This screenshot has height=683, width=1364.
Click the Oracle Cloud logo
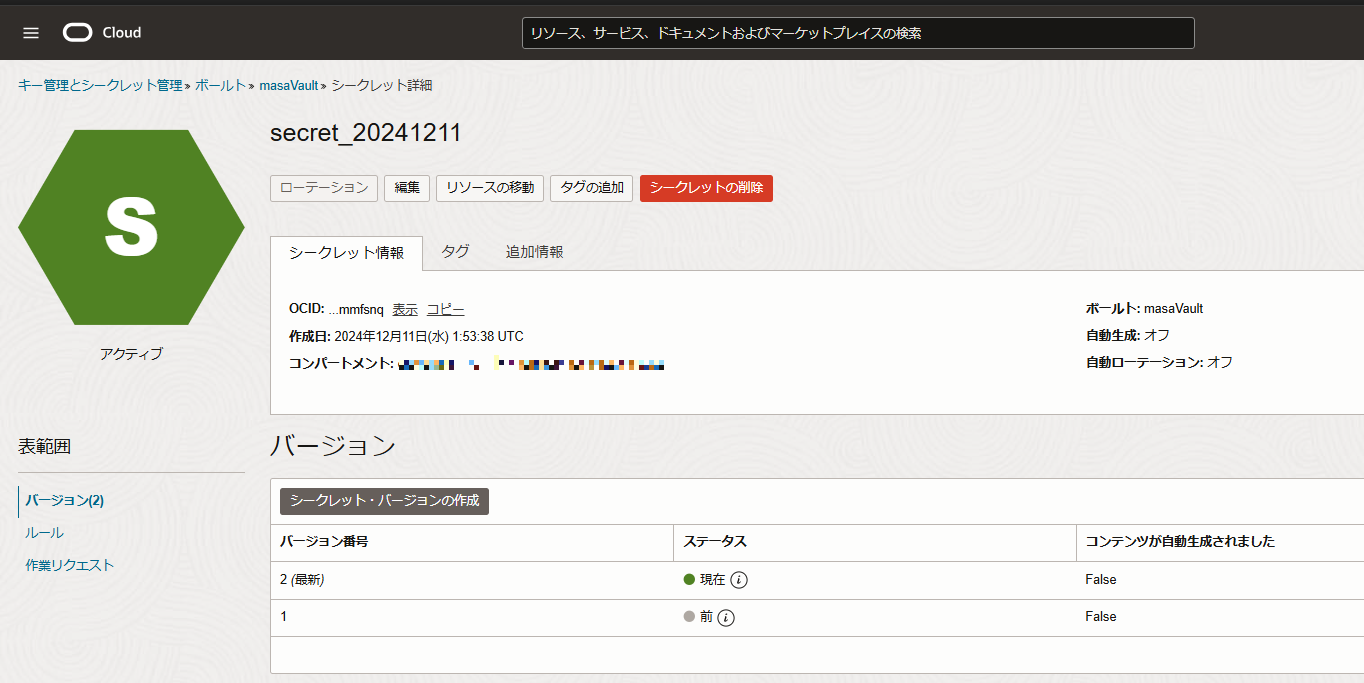tap(102, 33)
